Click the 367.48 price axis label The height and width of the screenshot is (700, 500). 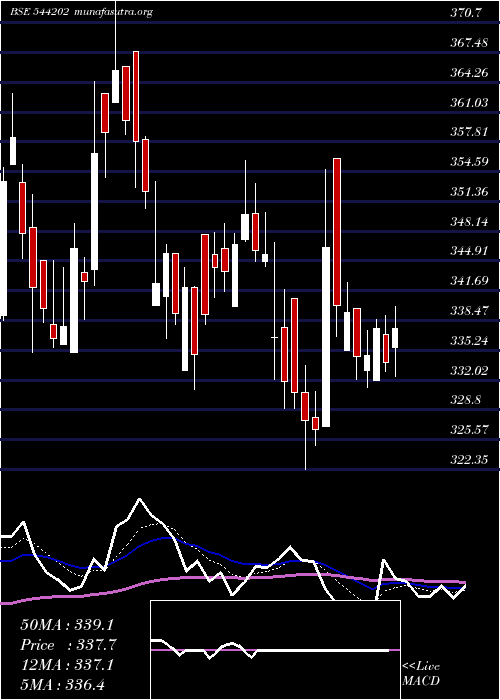click(469, 43)
